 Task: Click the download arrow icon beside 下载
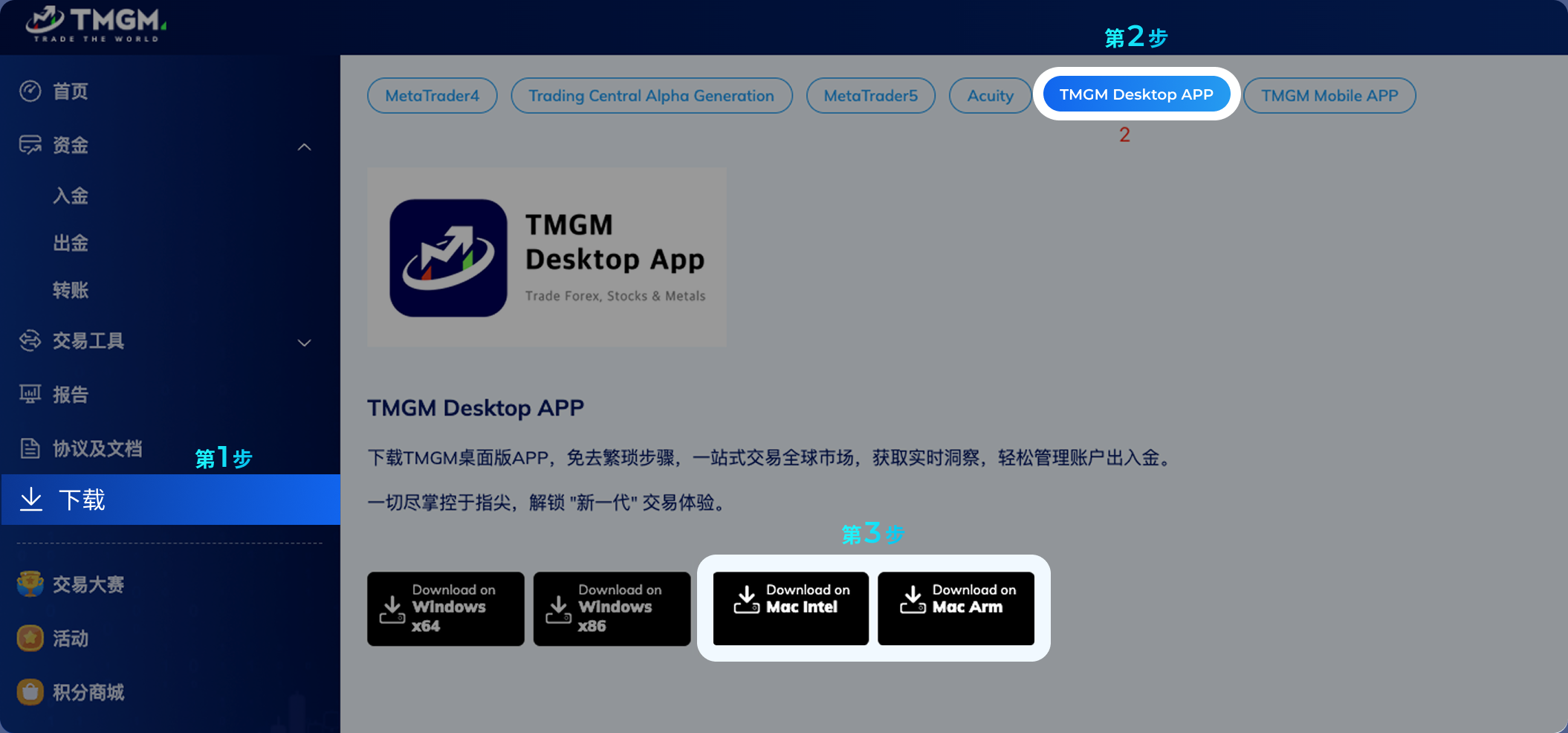coord(31,500)
